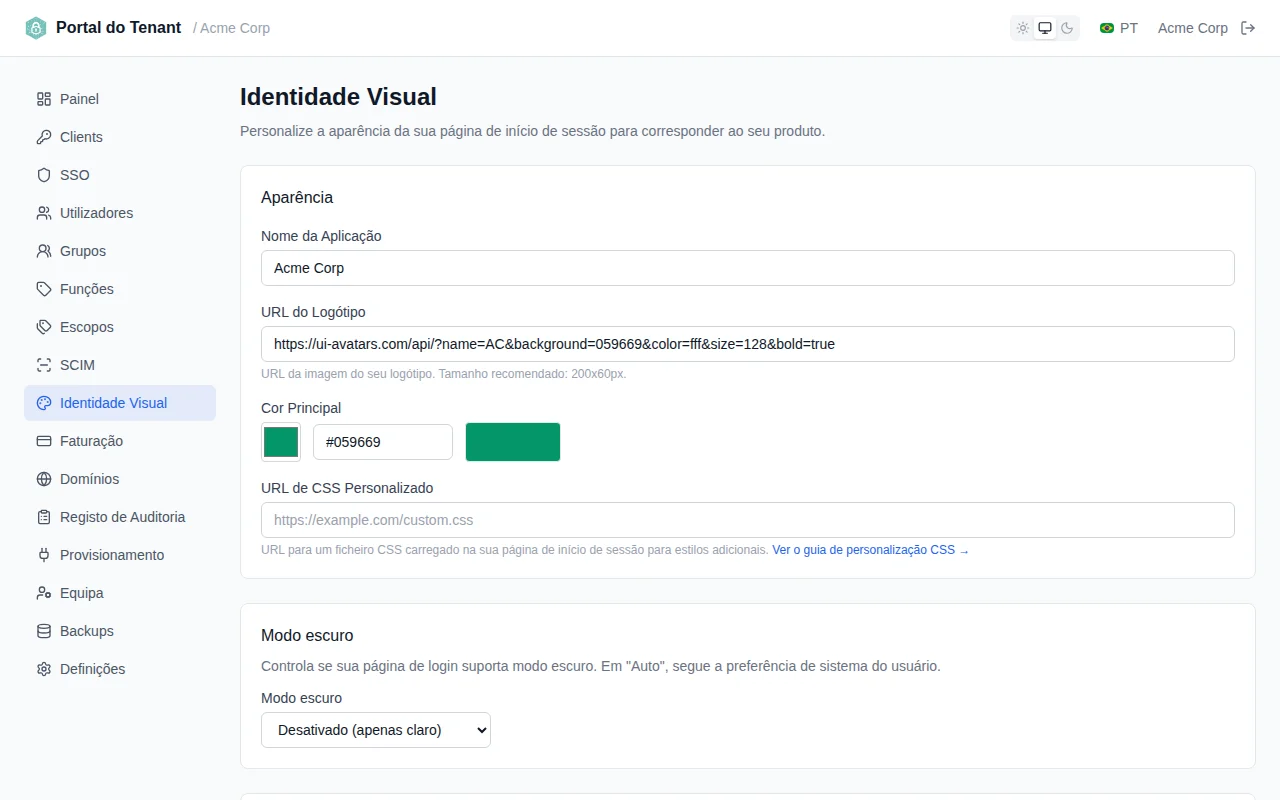Viewport: 1280px width, 800px height.
Task: Switch to light theme sun icon
Action: coord(1023,28)
